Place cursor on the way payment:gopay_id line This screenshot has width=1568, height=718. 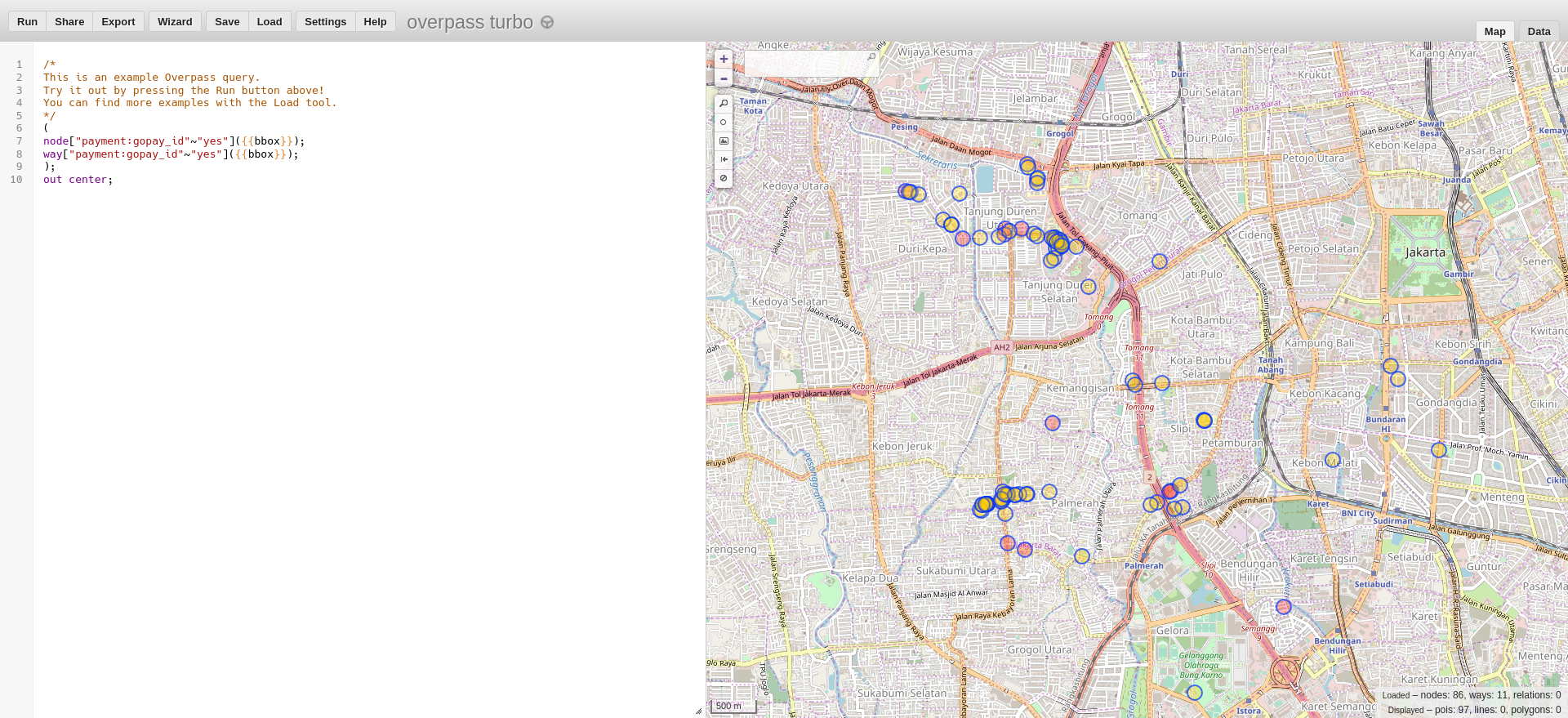[171, 154]
